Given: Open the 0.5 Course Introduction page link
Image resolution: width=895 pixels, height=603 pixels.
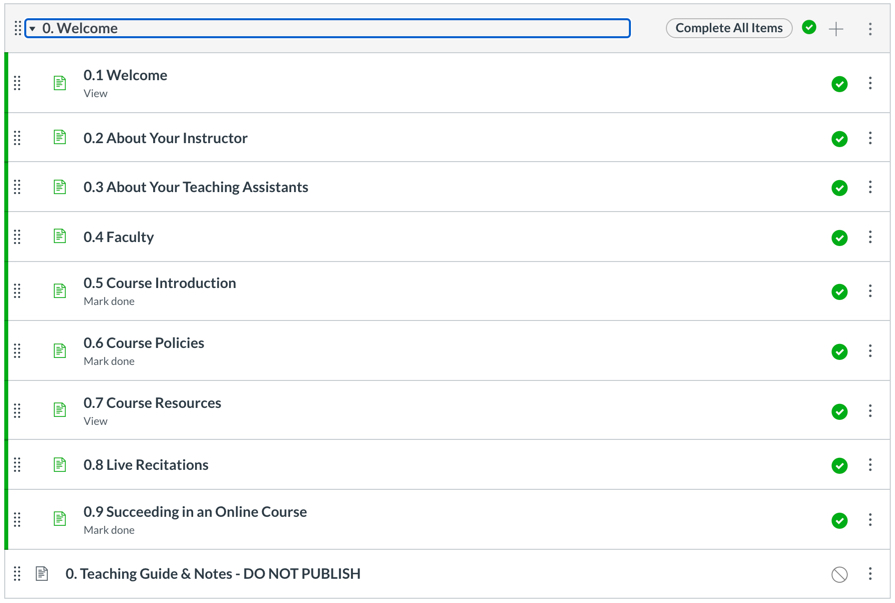Looking at the screenshot, I should (x=160, y=283).
